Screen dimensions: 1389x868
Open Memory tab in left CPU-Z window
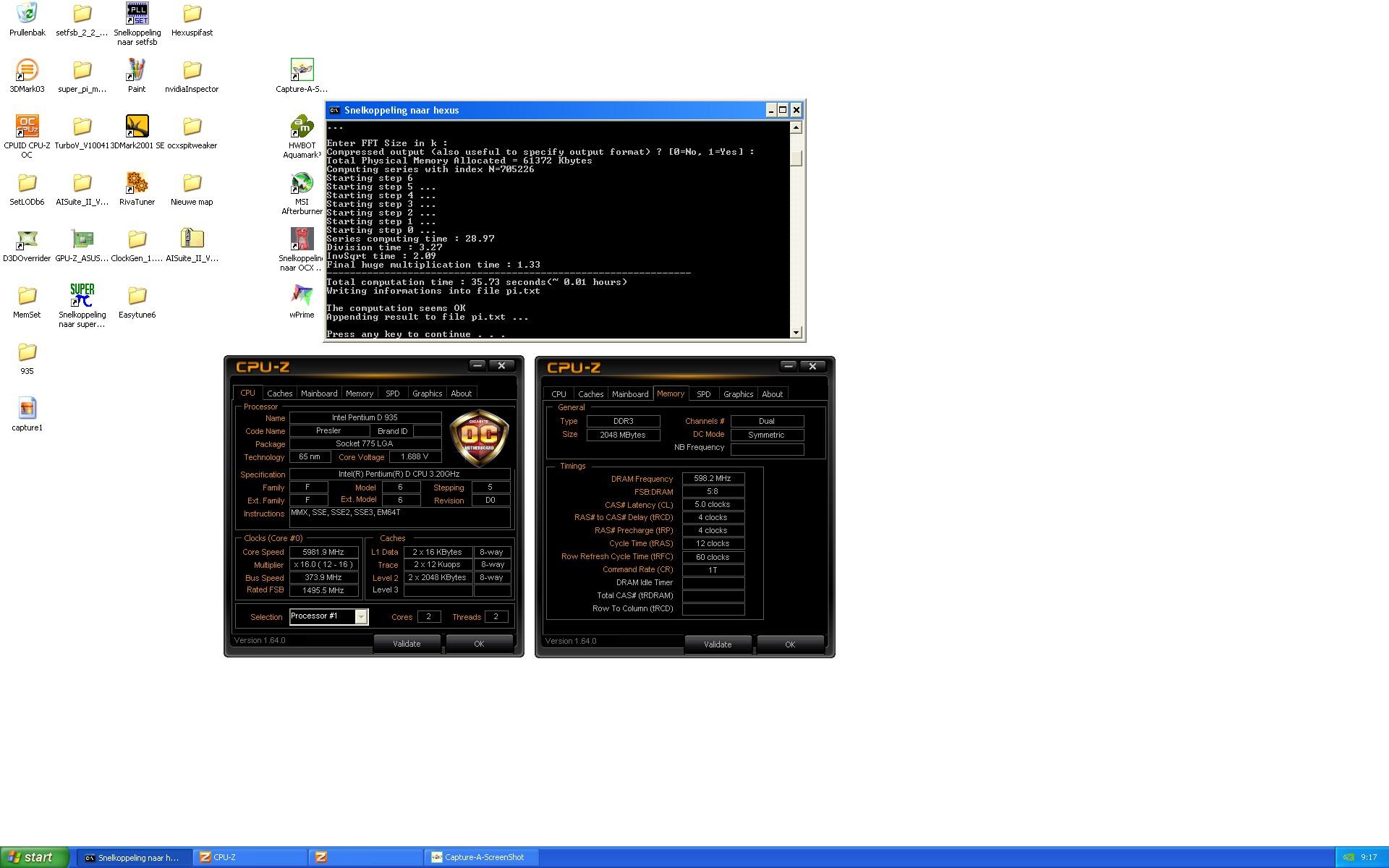(360, 393)
